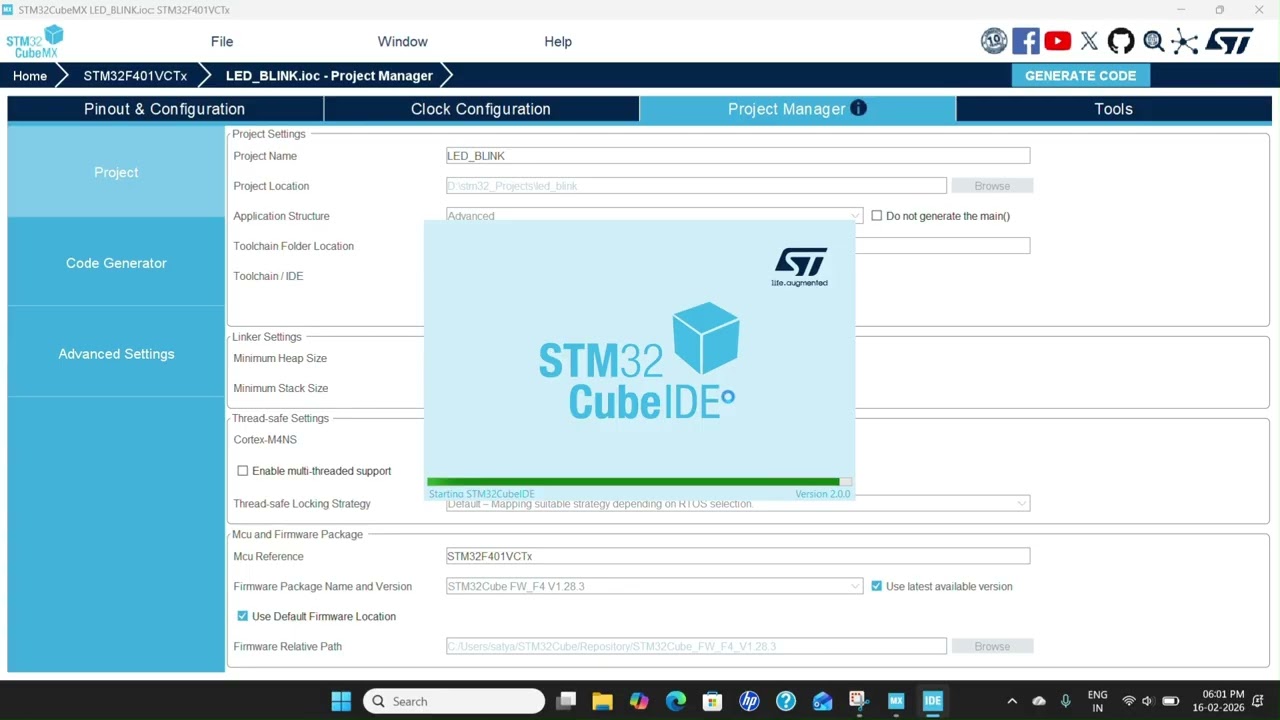The width and height of the screenshot is (1280, 720).
Task: Click the Mcu Reference field
Action: click(738, 556)
